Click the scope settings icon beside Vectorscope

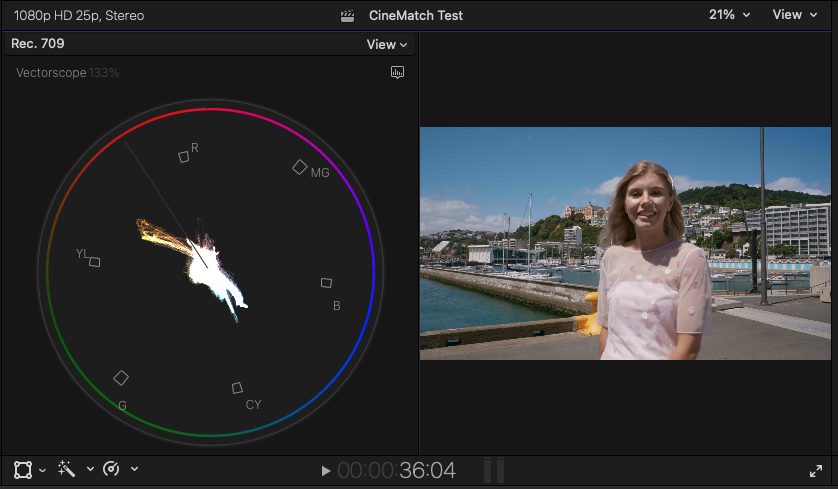point(397,73)
